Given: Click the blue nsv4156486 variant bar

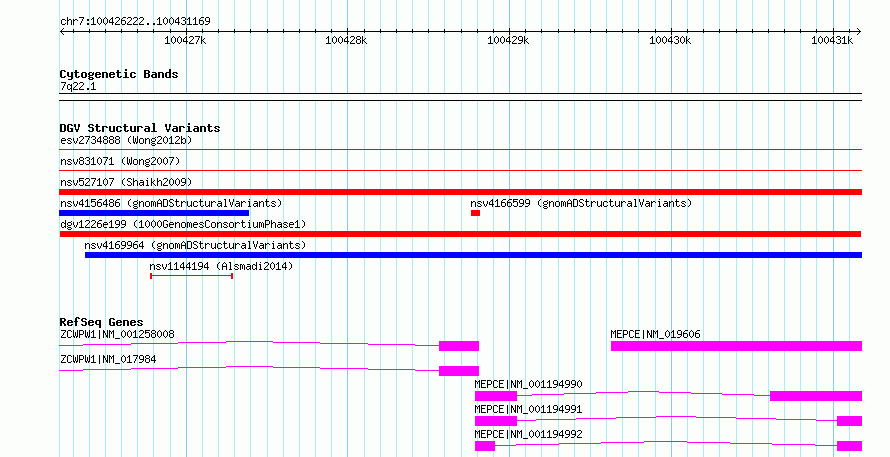Looking at the screenshot, I should pyautogui.click(x=154, y=213).
